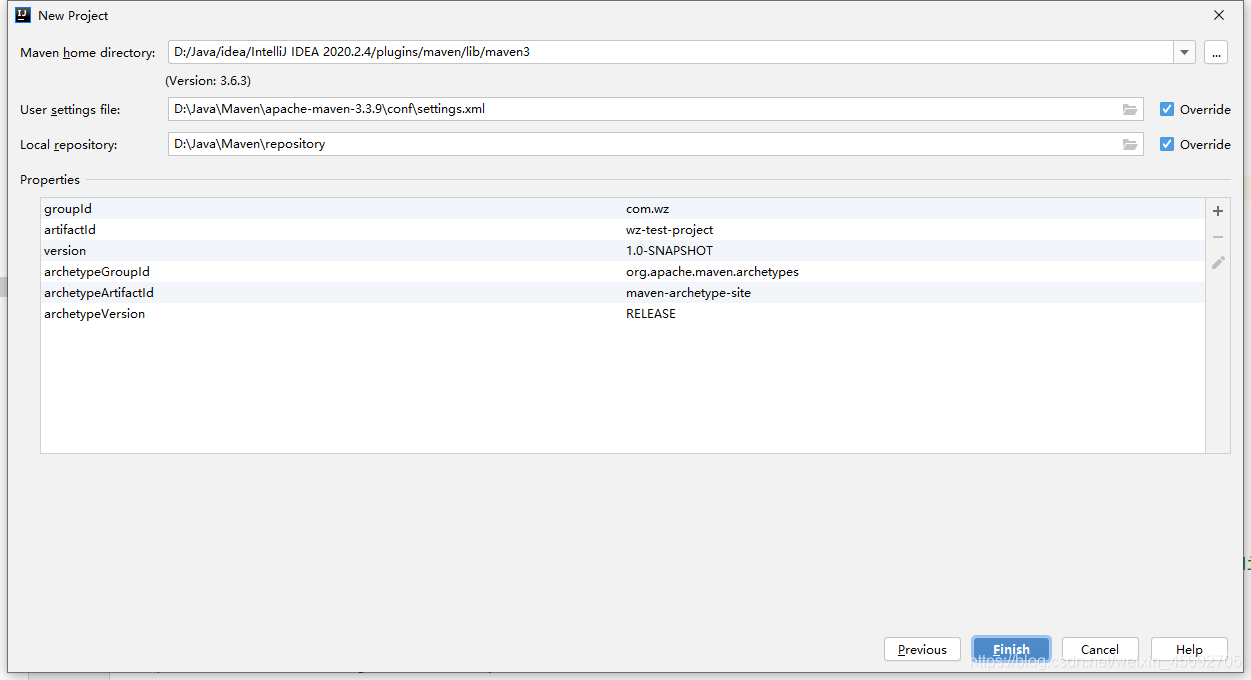Click the Local repository label
Image resolution: width=1251 pixels, height=680 pixels.
coord(69,145)
